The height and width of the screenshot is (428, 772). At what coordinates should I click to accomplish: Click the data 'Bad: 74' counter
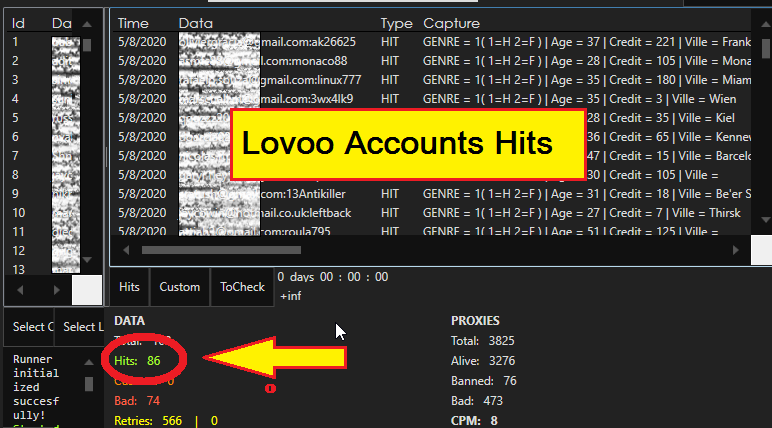[x=137, y=401]
